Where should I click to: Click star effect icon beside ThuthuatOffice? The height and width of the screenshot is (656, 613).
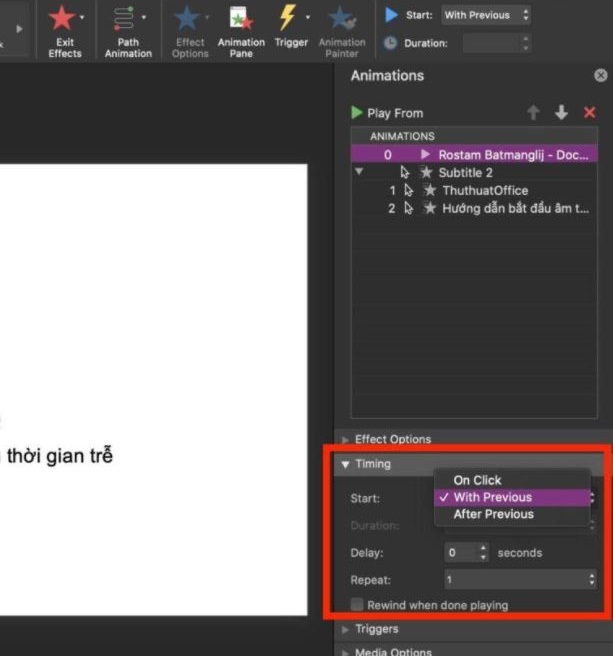click(x=430, y=190)
